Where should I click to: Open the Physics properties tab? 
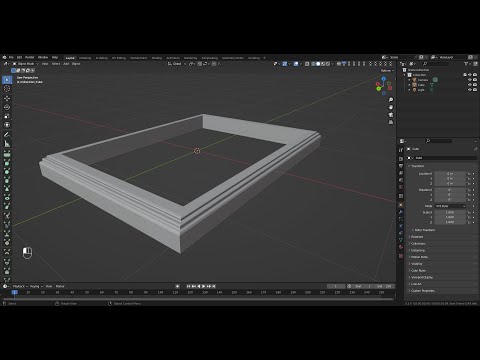(401, 226)
